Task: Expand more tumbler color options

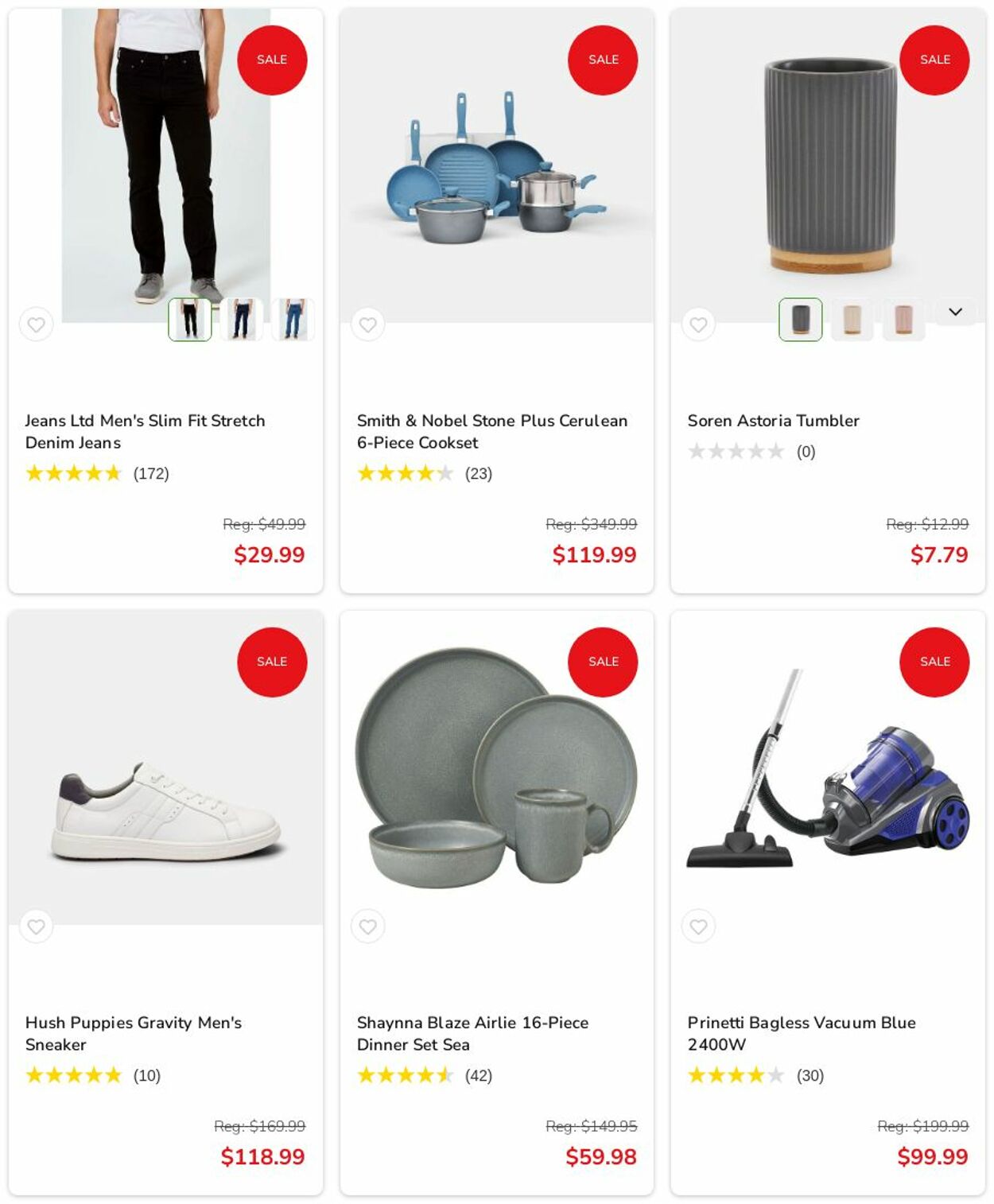Action: [955, 312]
